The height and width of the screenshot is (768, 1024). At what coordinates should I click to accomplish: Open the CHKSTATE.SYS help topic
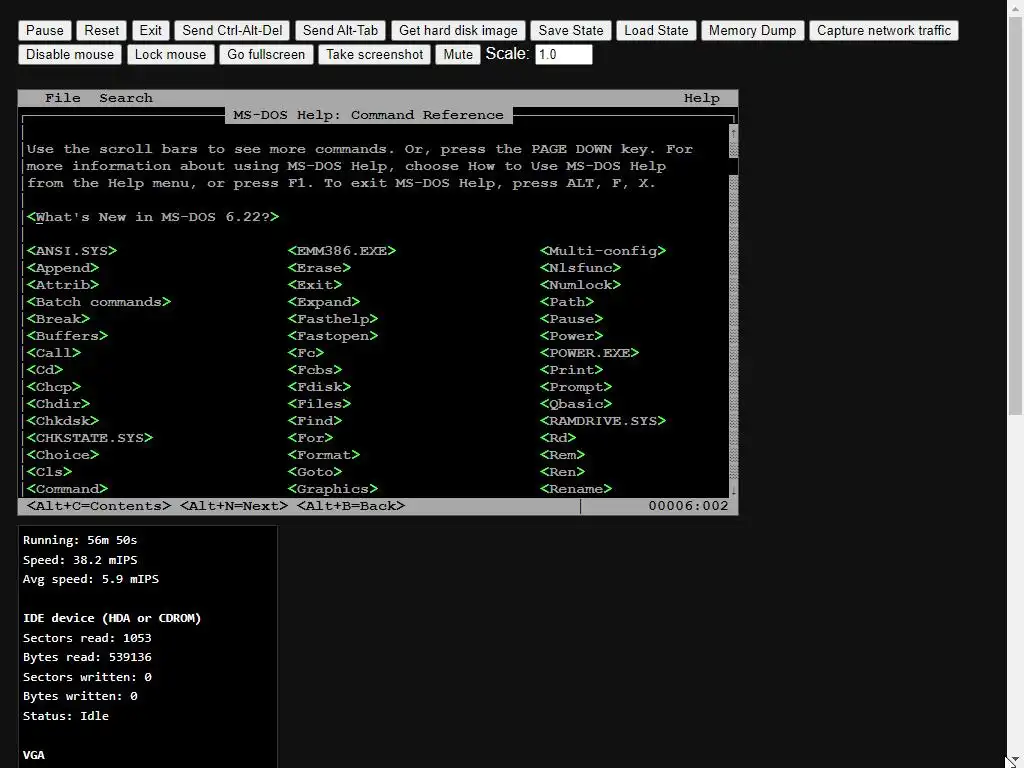(x=89, y=438)
